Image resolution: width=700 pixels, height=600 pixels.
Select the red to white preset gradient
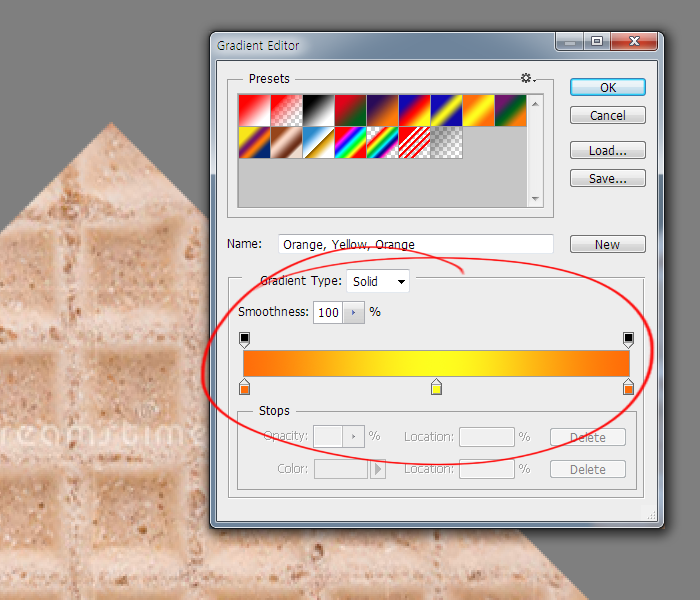254,110
